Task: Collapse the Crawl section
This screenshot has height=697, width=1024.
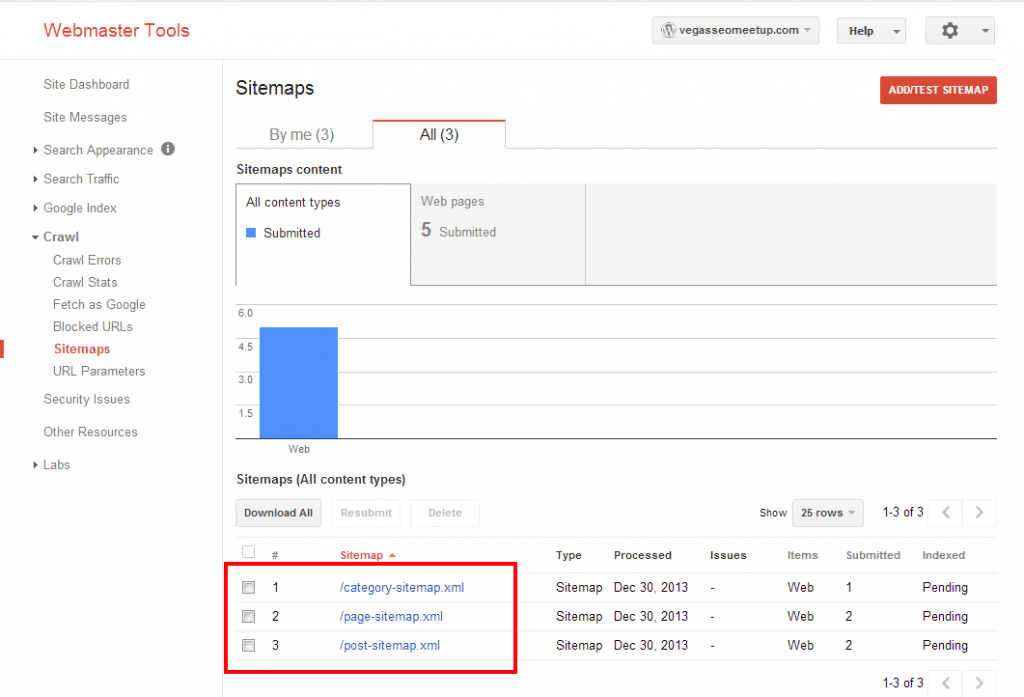Action: point(35,237)
